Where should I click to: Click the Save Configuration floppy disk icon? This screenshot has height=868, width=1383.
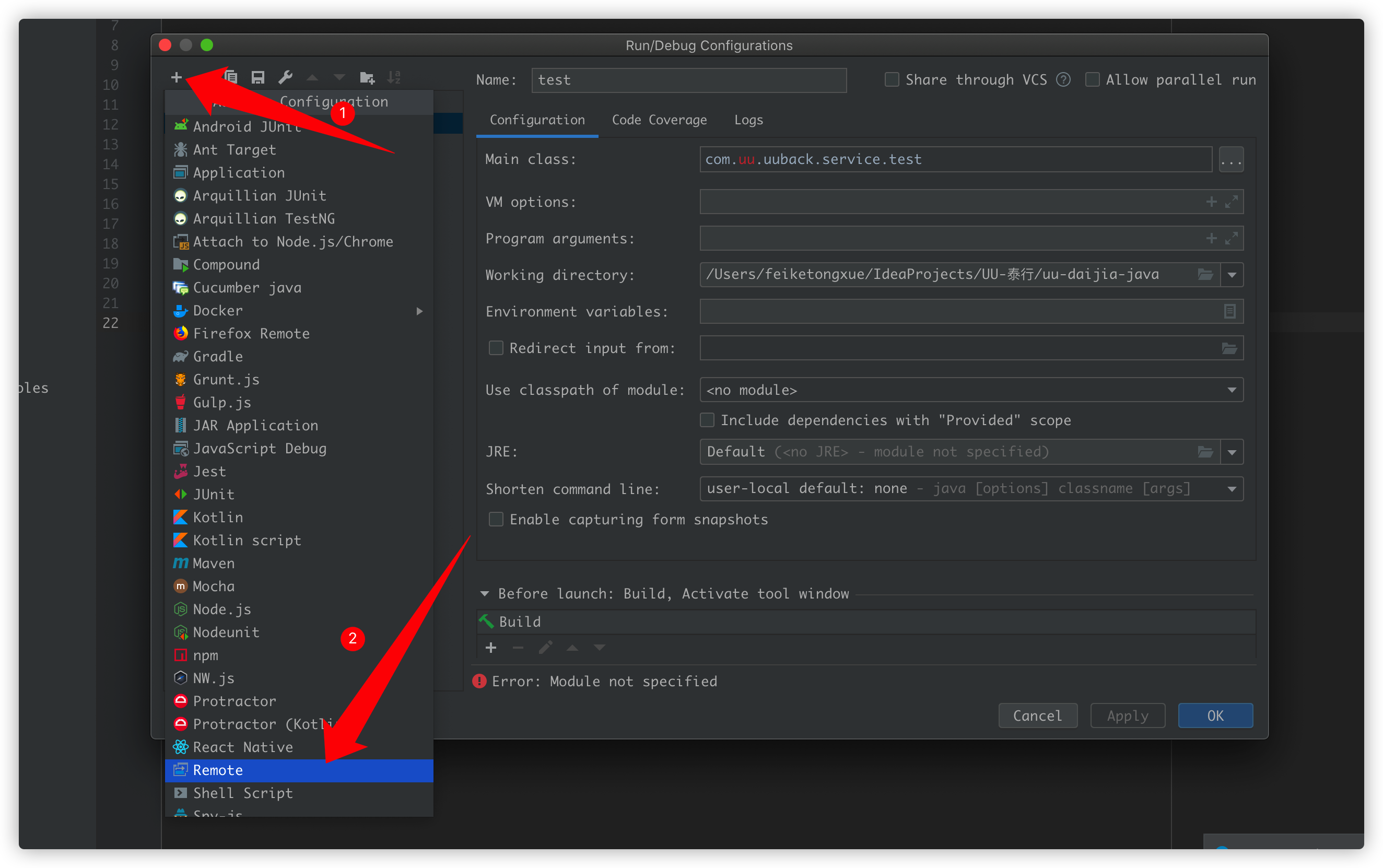(x=258, y=77)
